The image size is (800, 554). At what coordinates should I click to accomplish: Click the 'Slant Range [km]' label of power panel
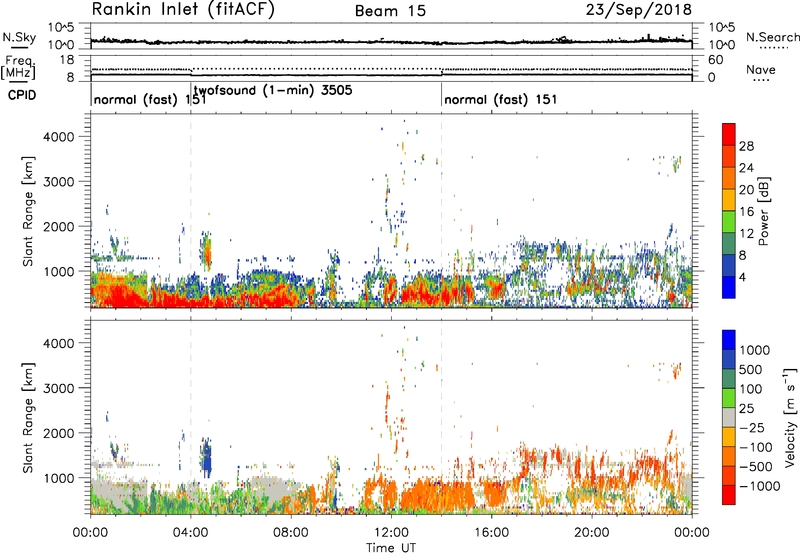tap(28, 211)
